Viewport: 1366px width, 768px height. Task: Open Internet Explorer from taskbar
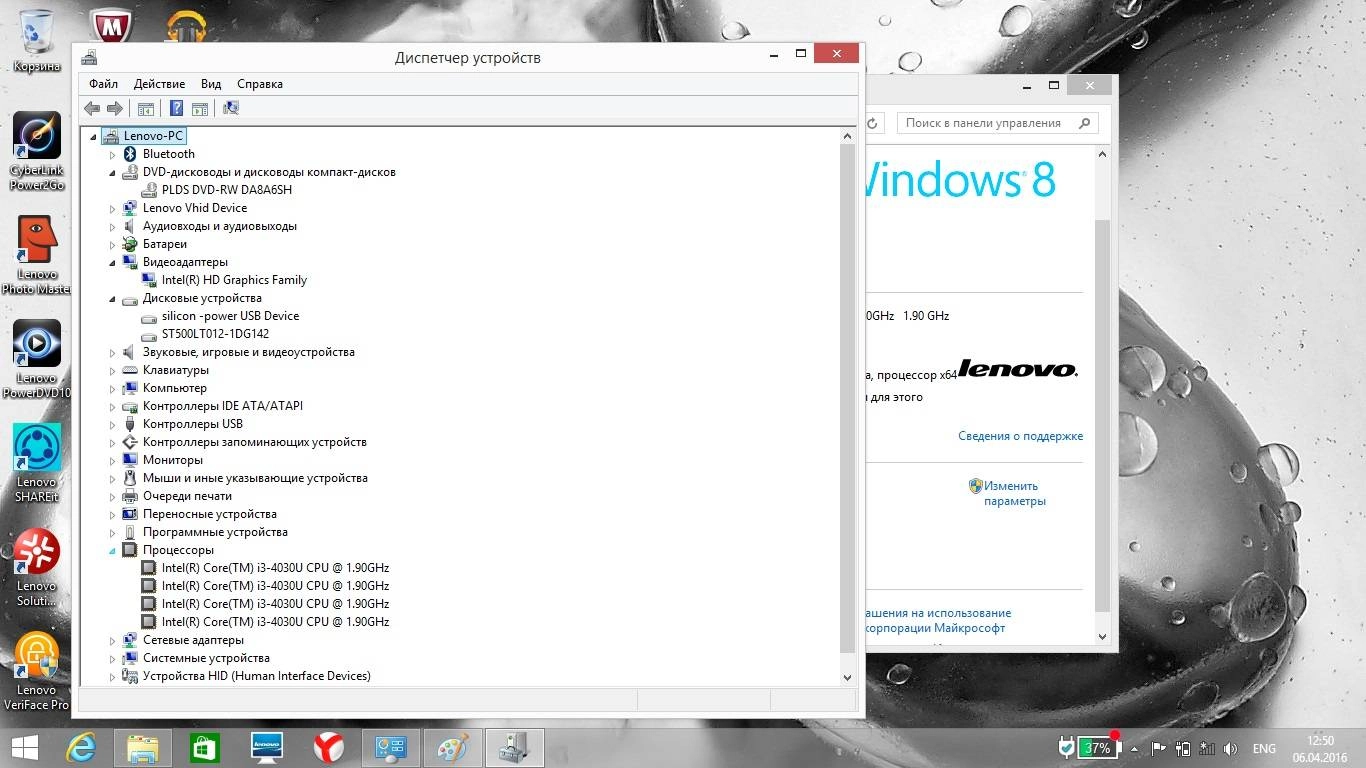click(81, 747)
